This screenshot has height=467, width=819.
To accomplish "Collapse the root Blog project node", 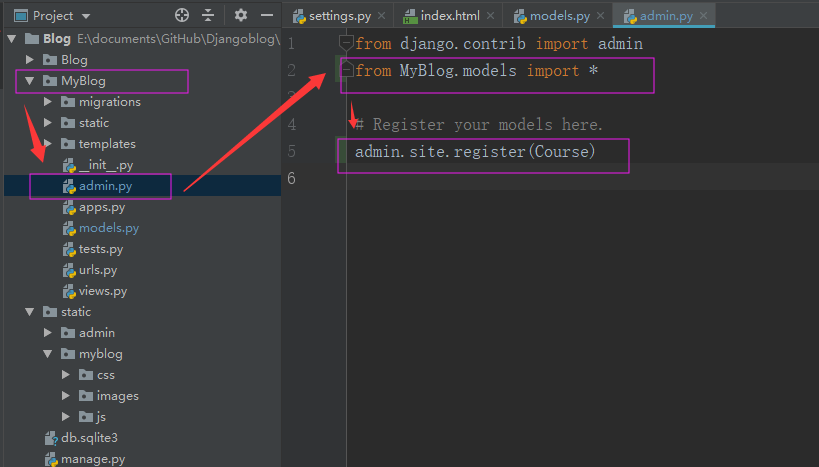I will tap(12, 39).
